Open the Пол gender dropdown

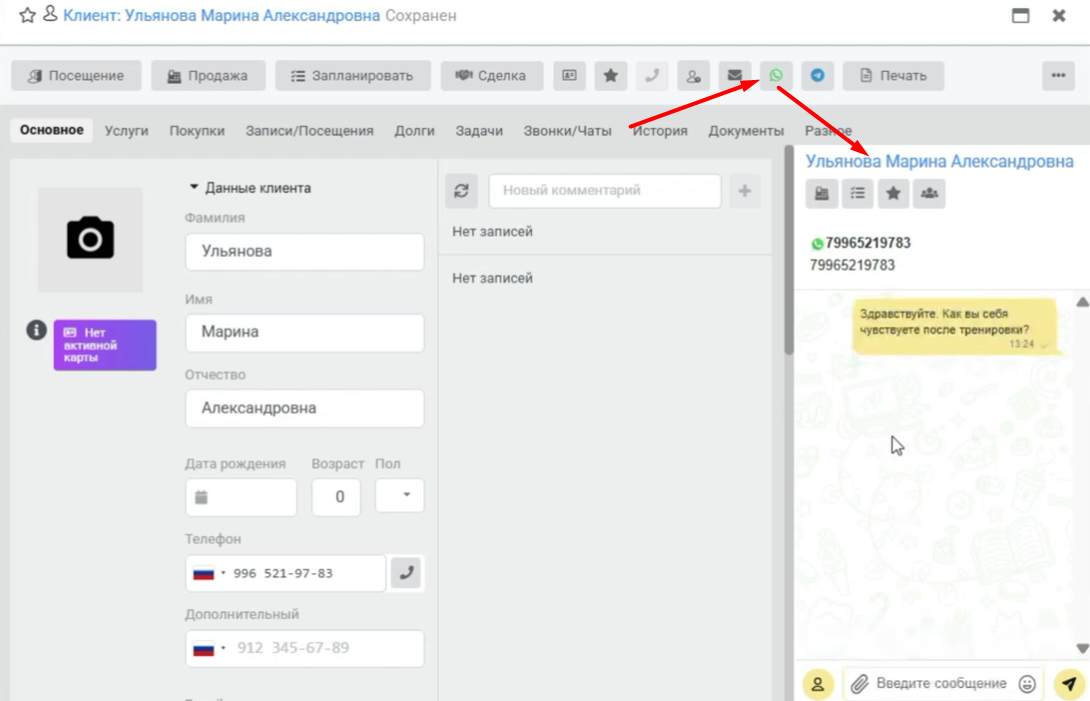pyautogui.click(x=400, y=496)
